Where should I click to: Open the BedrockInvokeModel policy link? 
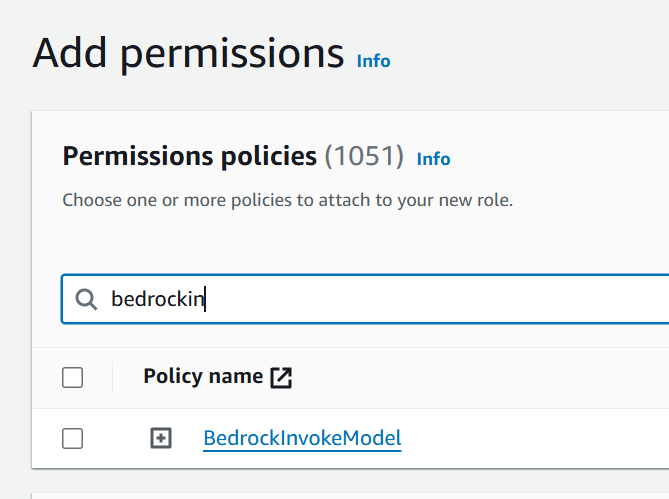(302, 438)
